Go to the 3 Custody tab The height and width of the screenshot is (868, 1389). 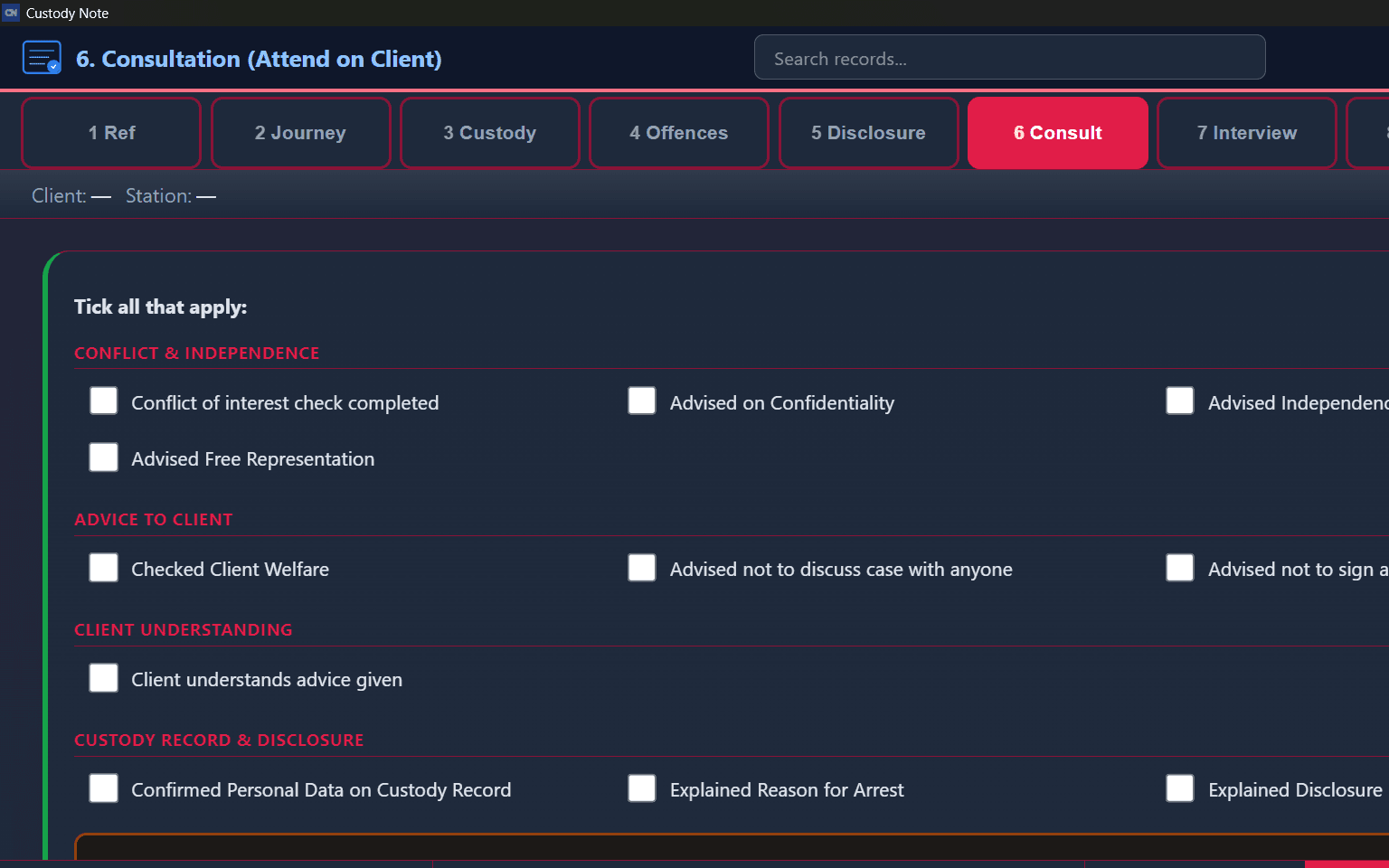coord(489,133)
